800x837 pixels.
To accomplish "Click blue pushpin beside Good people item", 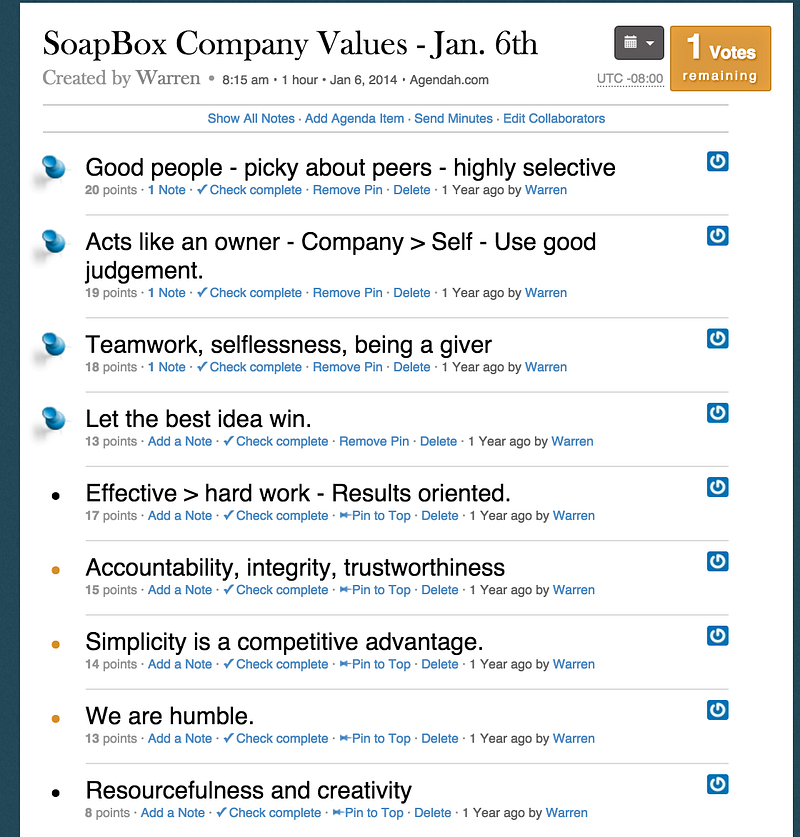I will point(53,168).
